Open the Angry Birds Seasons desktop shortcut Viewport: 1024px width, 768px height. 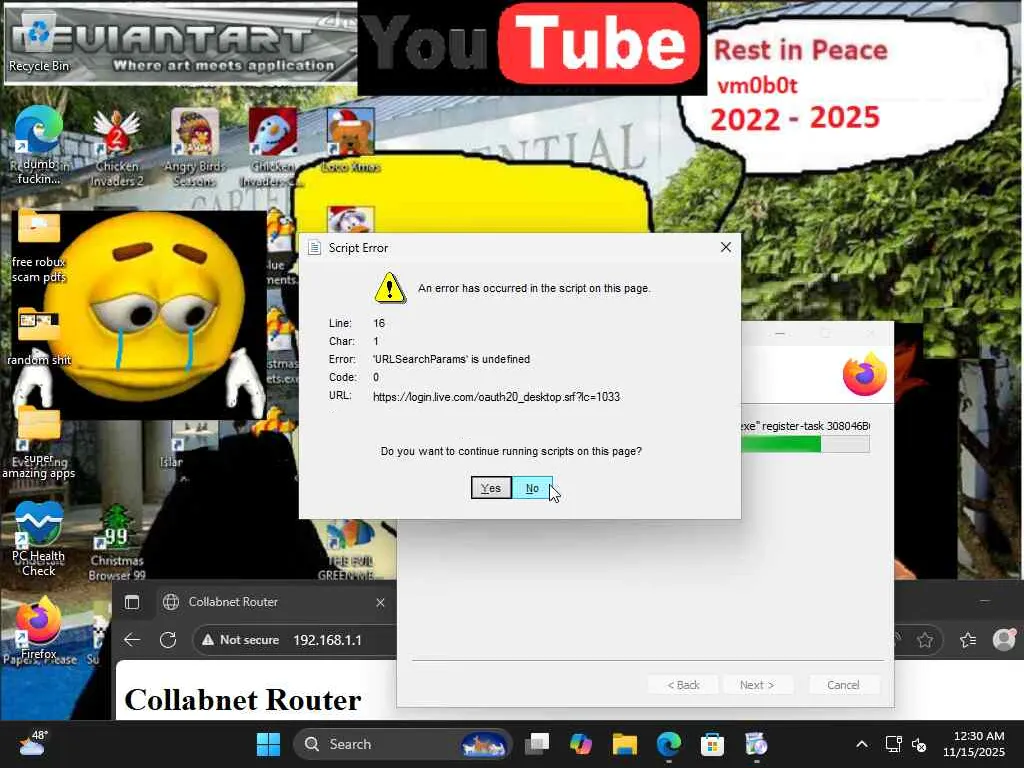[x=195, y=148]
